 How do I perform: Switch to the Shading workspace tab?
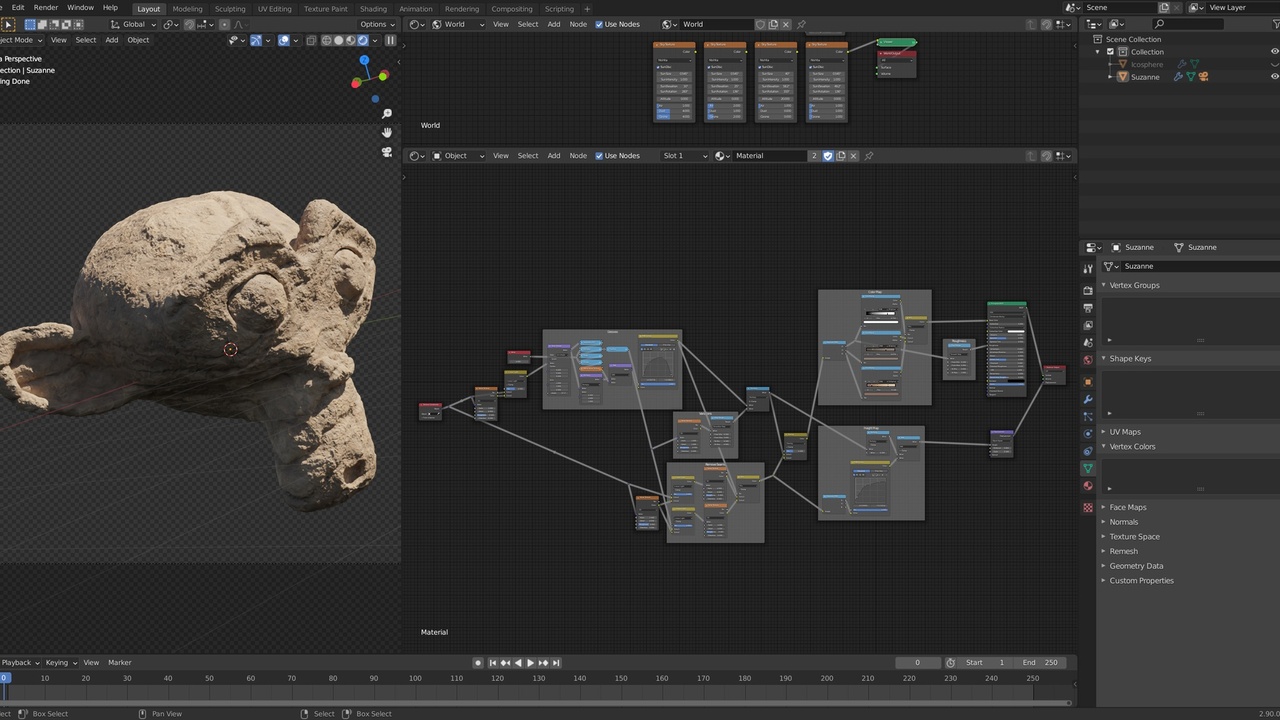point(373,9)
